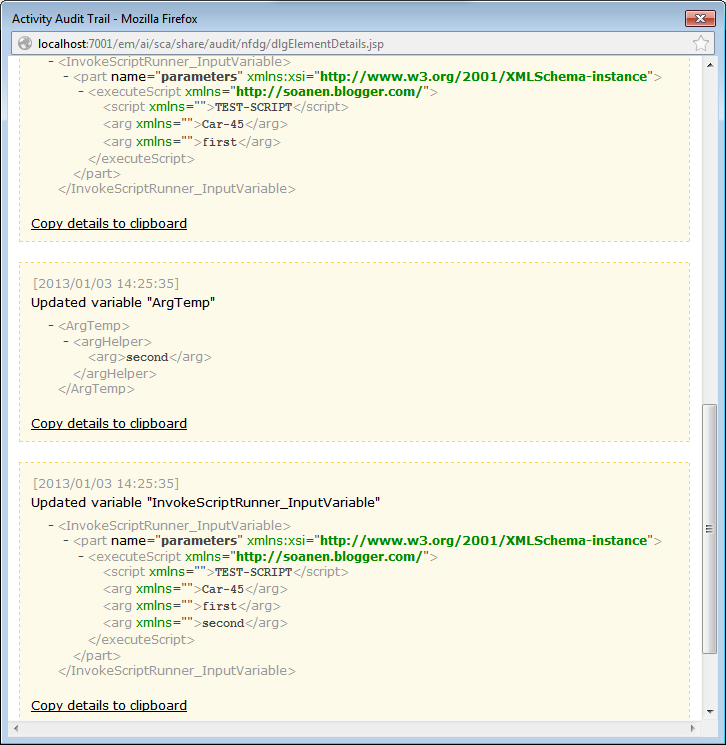Viewport: 726px width, 745px height.
Task: Click the ArgTemp block timestamp [2013/01/03 14:25:35]
Action: tap(106, 284)
